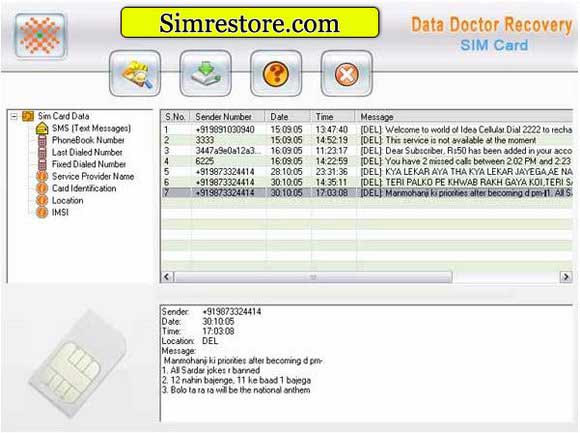The width and height of the screenshot is (580, 433).
Task: Collapse the Sim Card Data tree node
Action: point(14,116)
